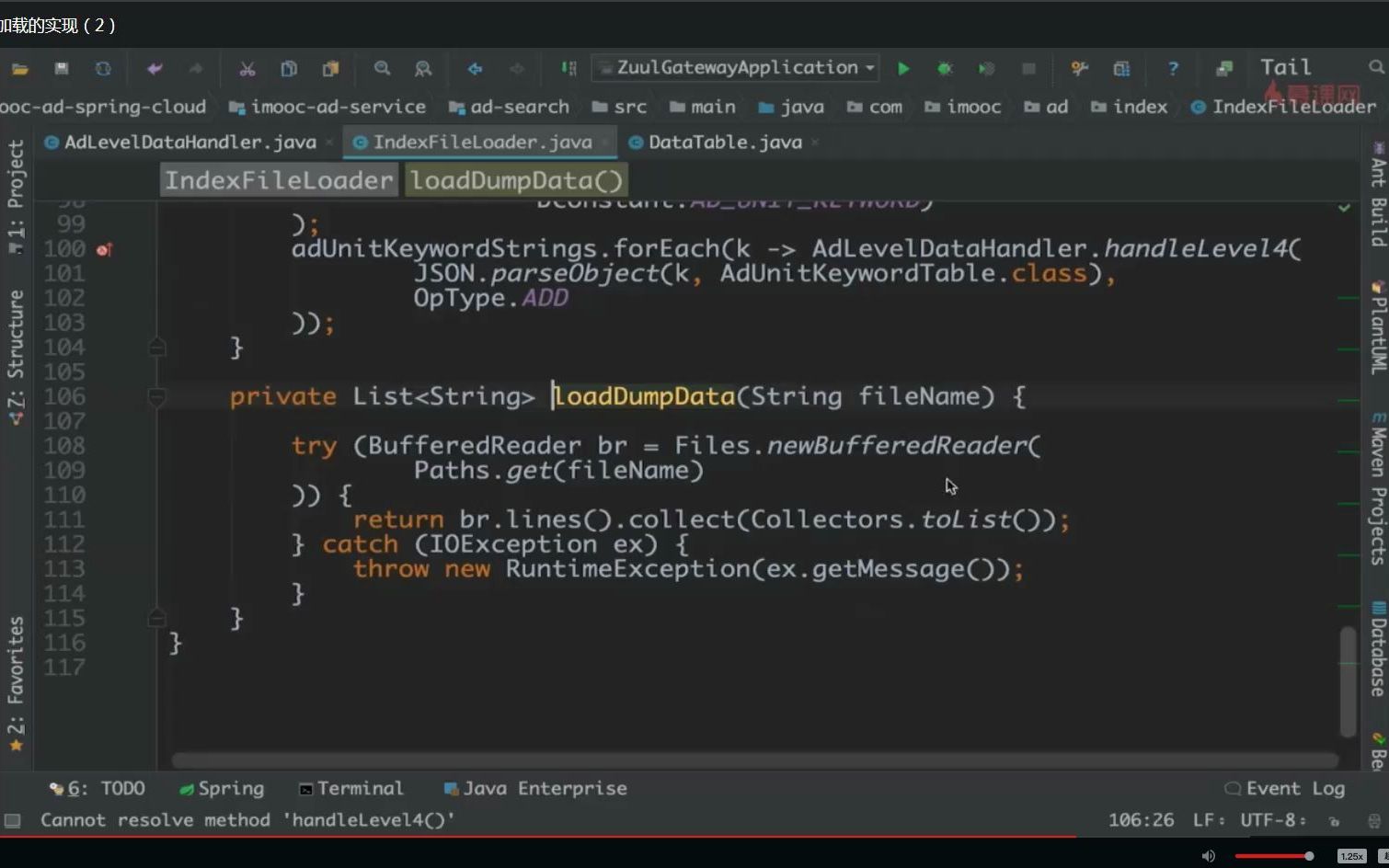Screen dimensions: 1389x868
Task: Collapse the loadDumpData method fold at line 106
Action: pyautogui.click(x=156, y=397)
